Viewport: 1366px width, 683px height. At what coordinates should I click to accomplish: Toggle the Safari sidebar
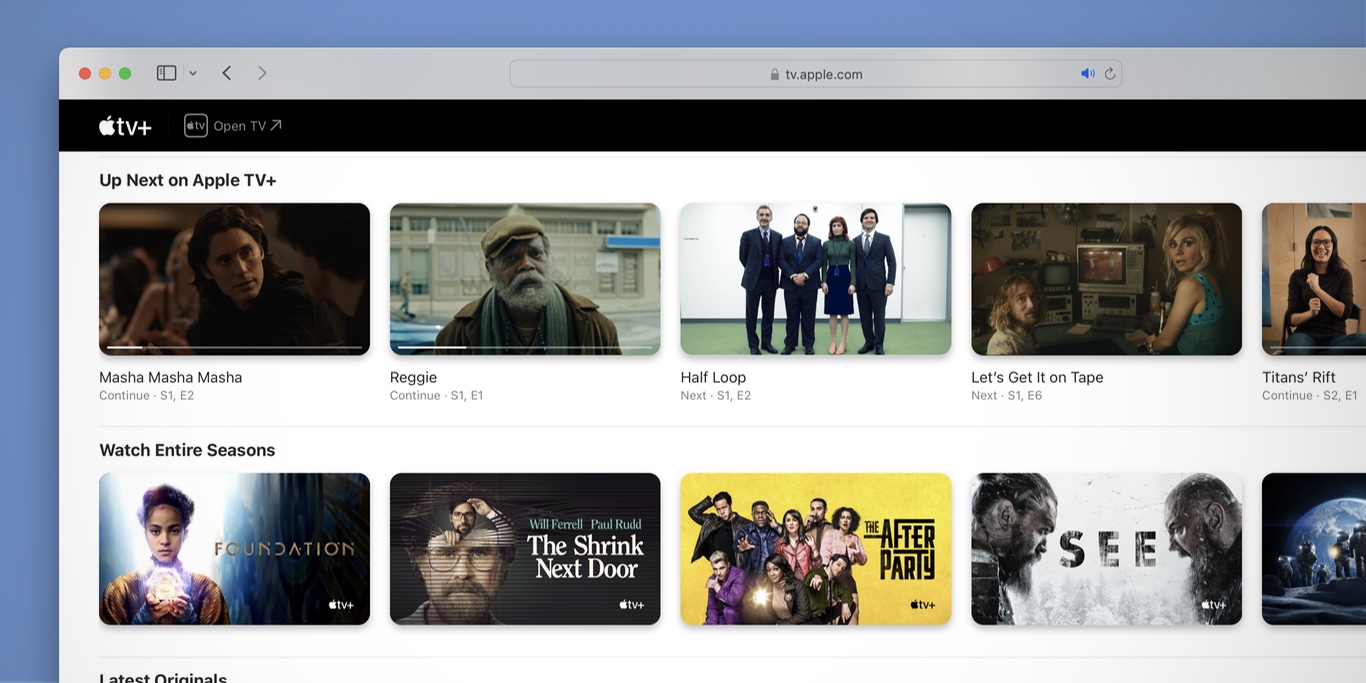[x=167, y=73]
